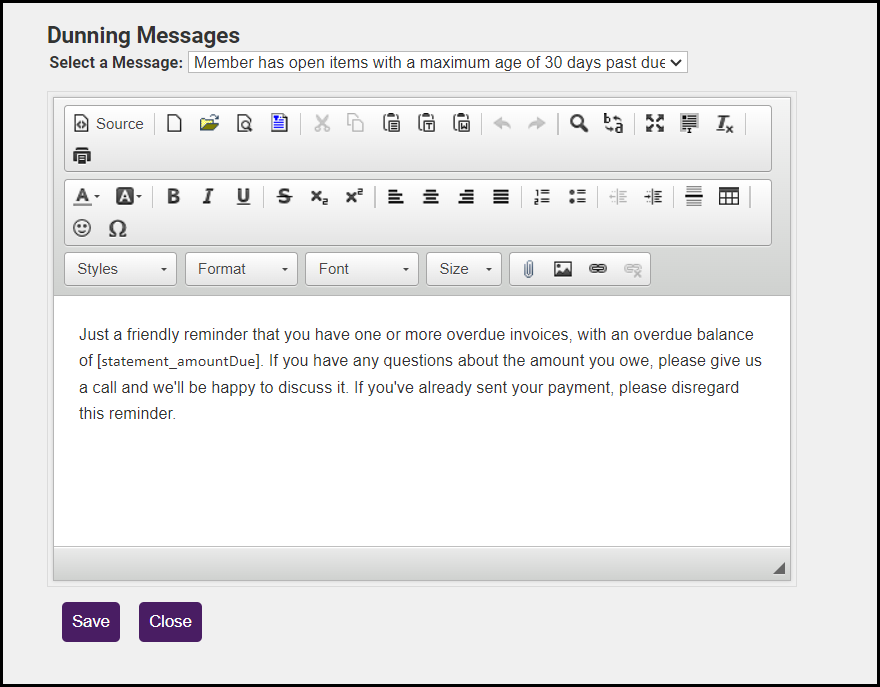Insert a smiley emoticon
The height and width of the screenshot is (687, 880).
[x=82, y=228]
